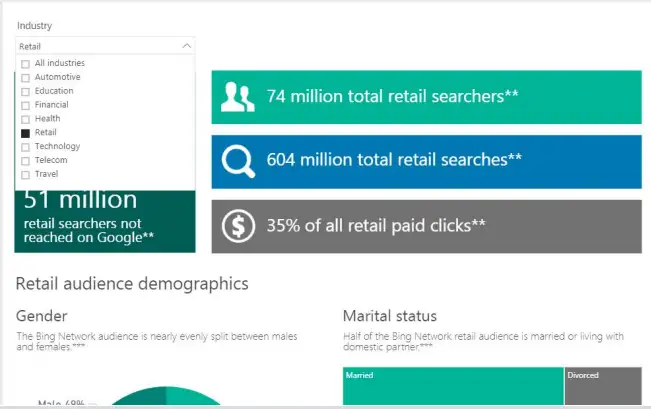Click the 51 million retail searchers tile

point(105,221)
